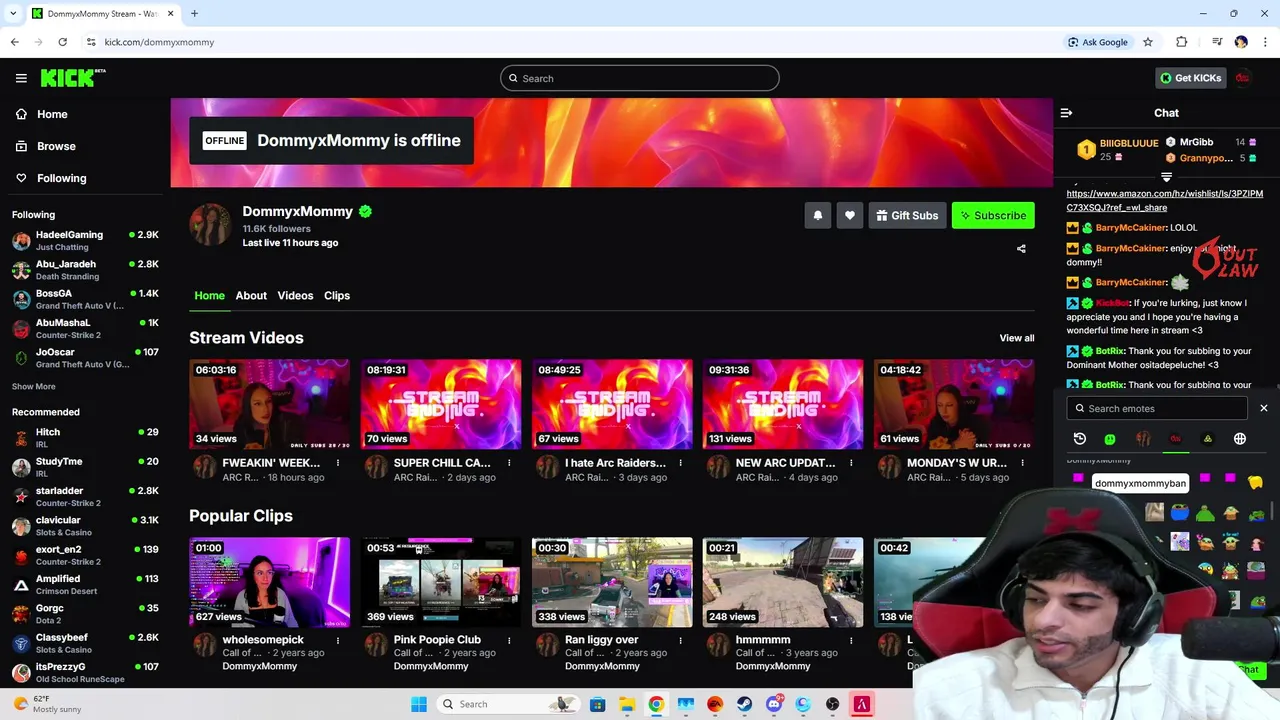Image resolution: width=1280 pixels, height=720 pixels.
Task: Open the share icon below Subscribe
Action: coord(1021,248)
